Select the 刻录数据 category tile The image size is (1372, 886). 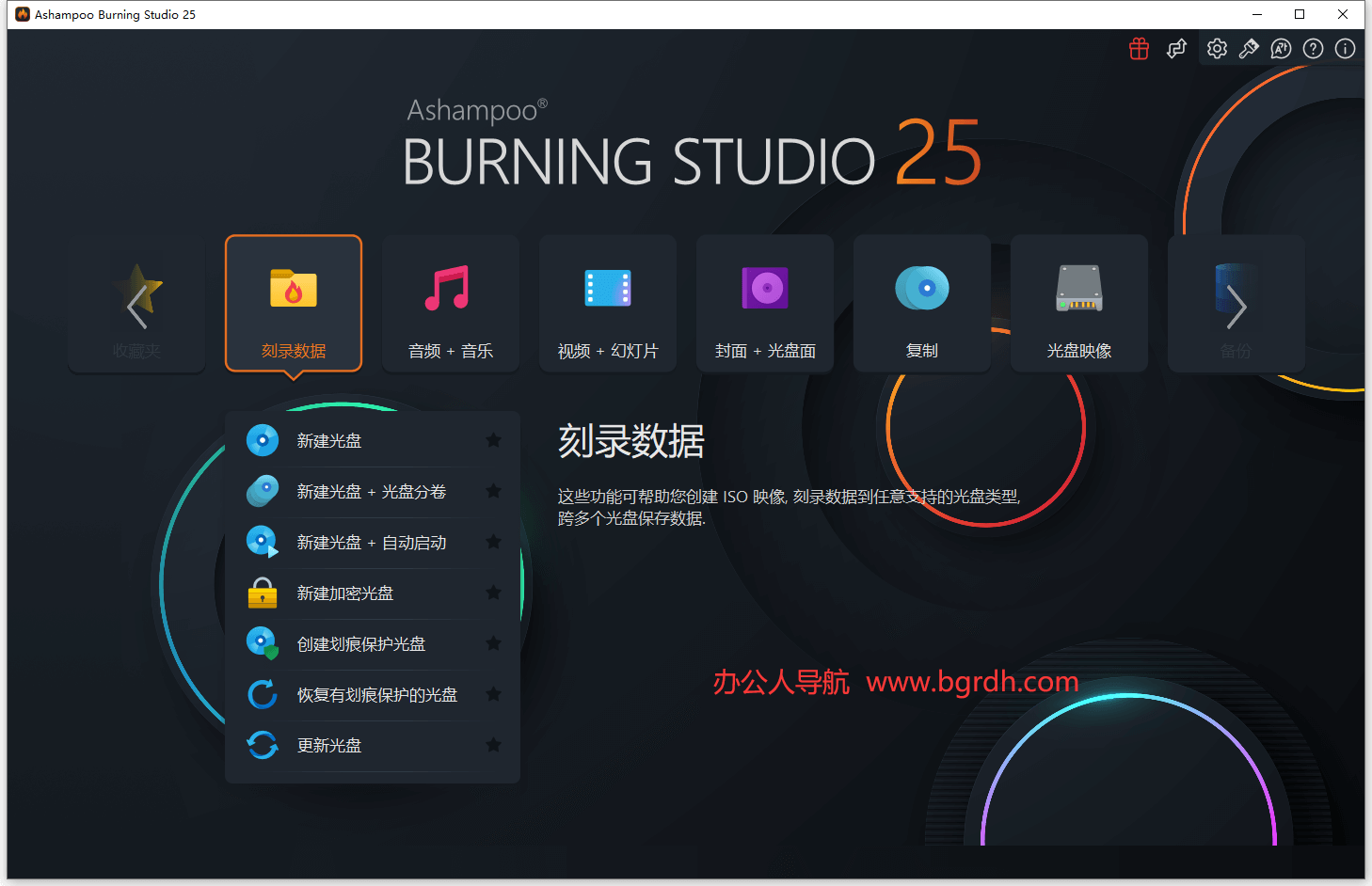point(294,303)
